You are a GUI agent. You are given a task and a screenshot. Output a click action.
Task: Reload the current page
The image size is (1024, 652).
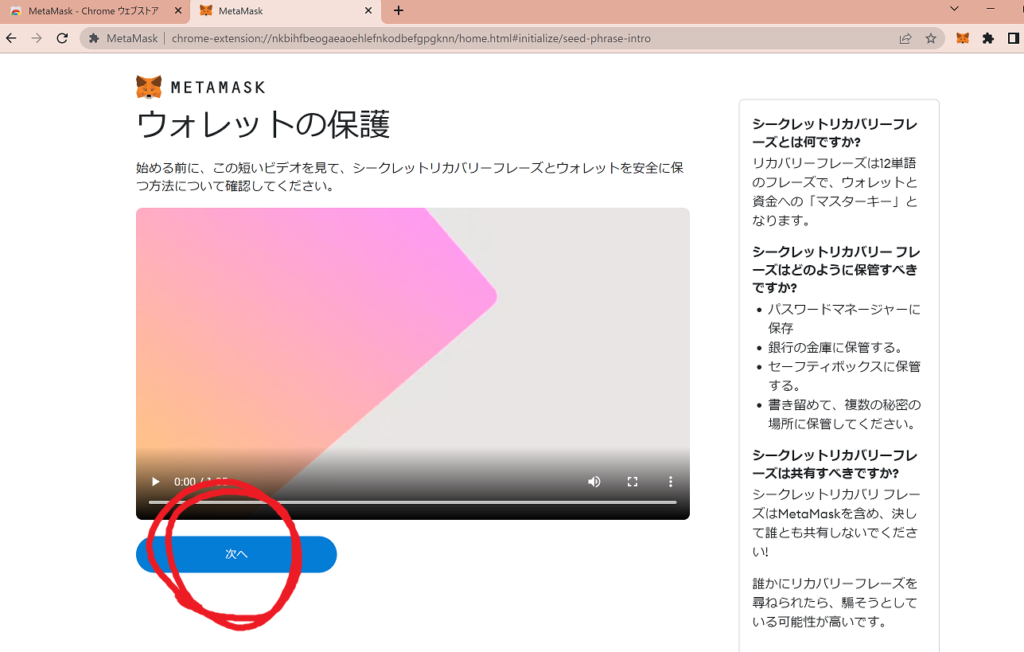click(62, 39)
